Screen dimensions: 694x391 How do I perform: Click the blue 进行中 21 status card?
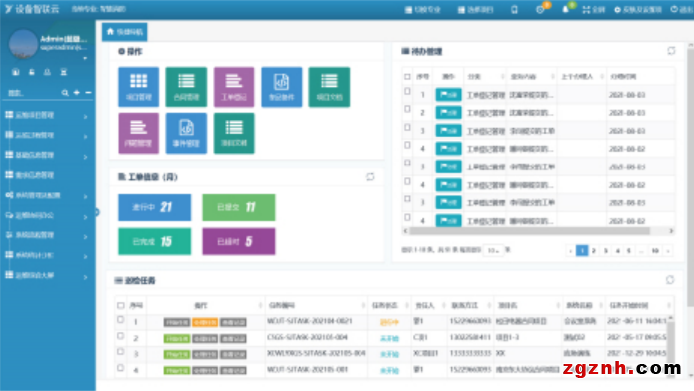pos(154,207)
